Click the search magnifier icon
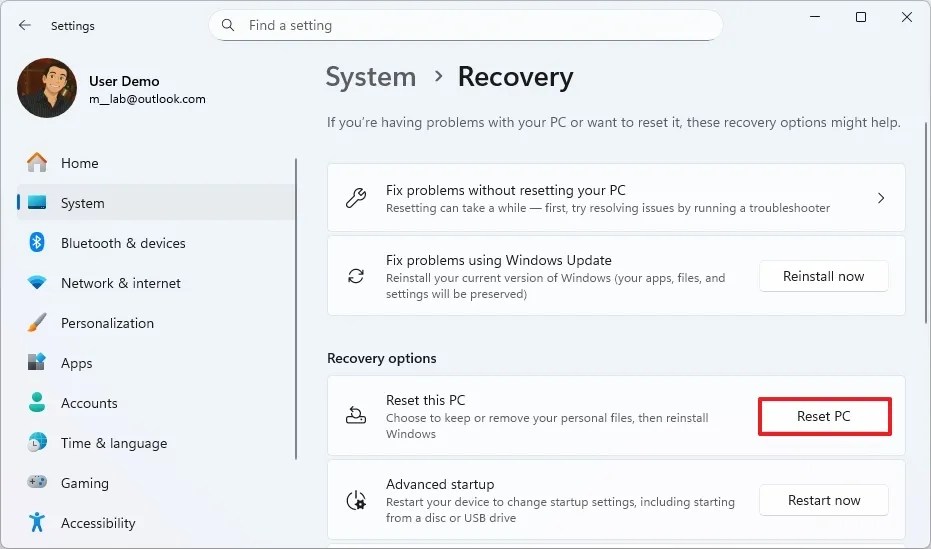This screenshot has width=931, height=549. (227, 25)
